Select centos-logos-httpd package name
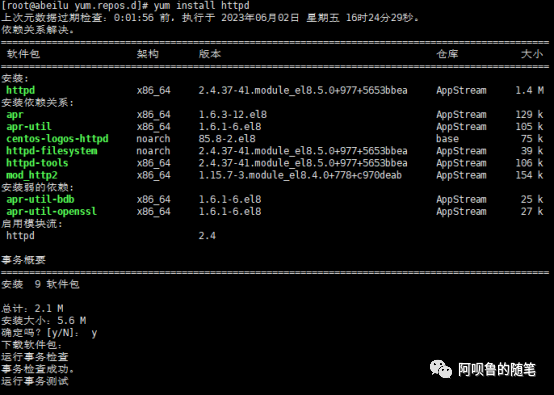 point(57,138)
